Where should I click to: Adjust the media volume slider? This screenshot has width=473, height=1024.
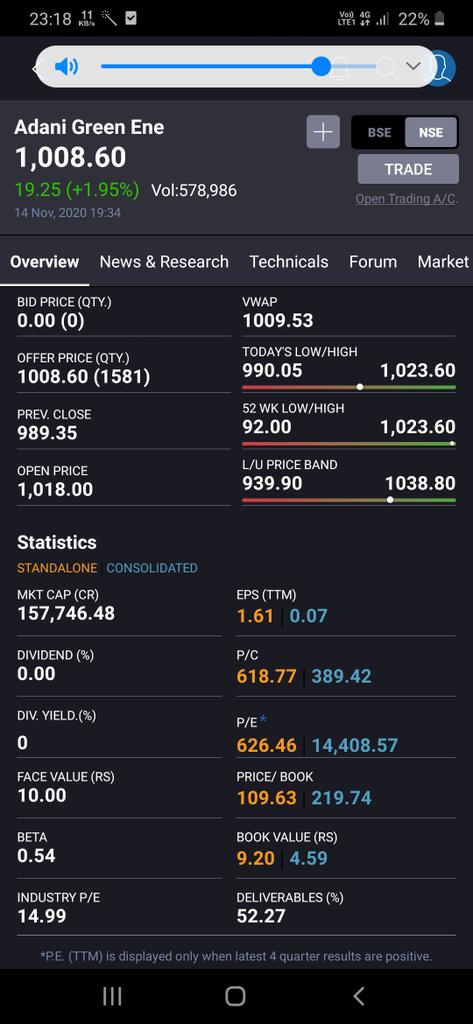click(238, 67)
